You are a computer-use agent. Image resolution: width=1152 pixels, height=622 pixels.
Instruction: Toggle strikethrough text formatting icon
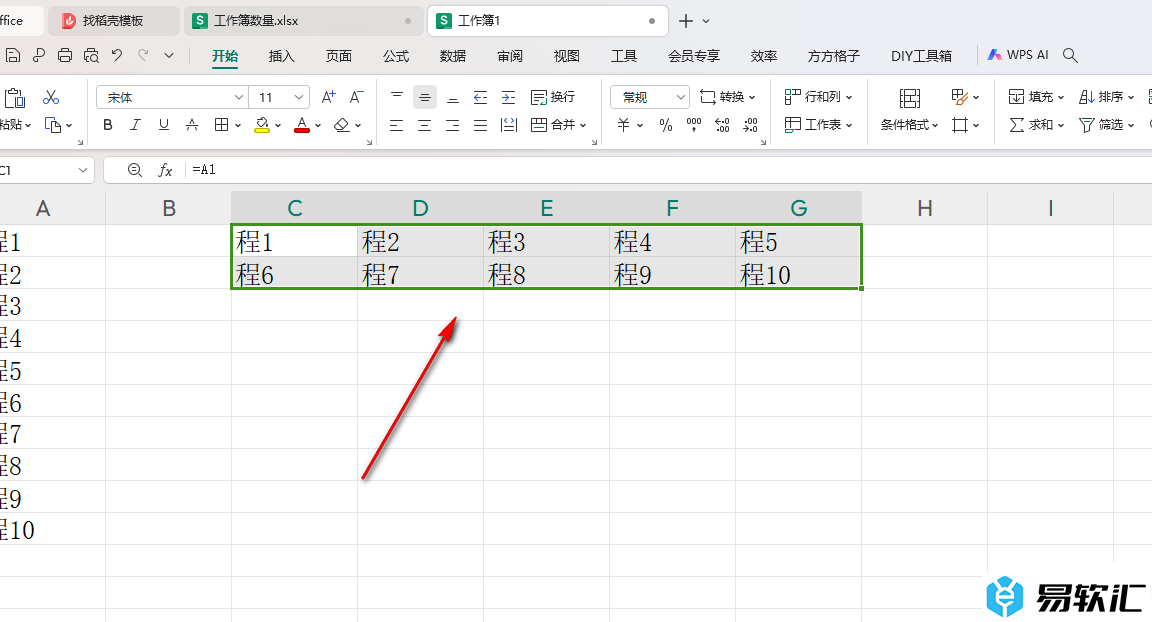coord(192,125)
